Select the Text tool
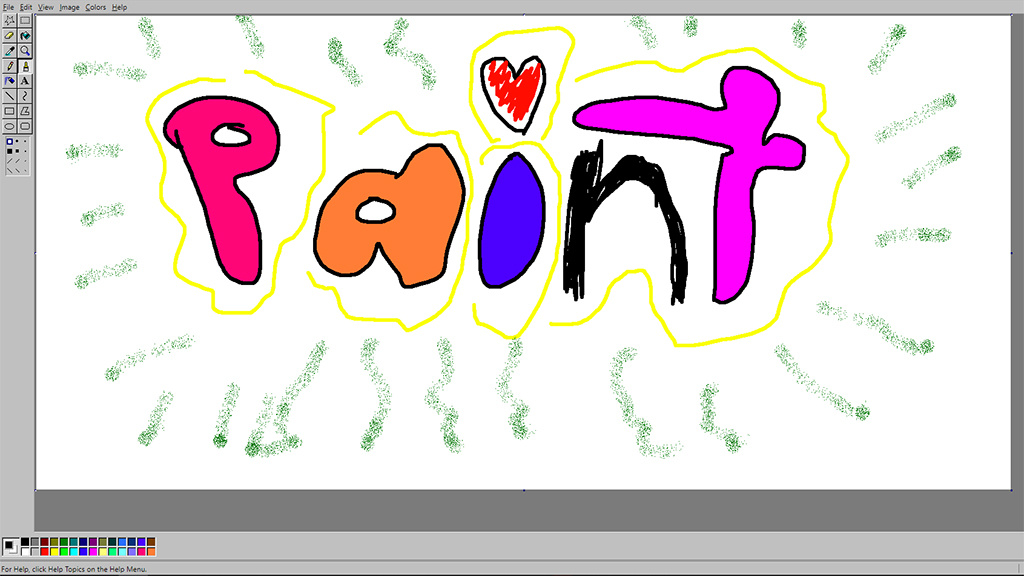 [24, 80]
